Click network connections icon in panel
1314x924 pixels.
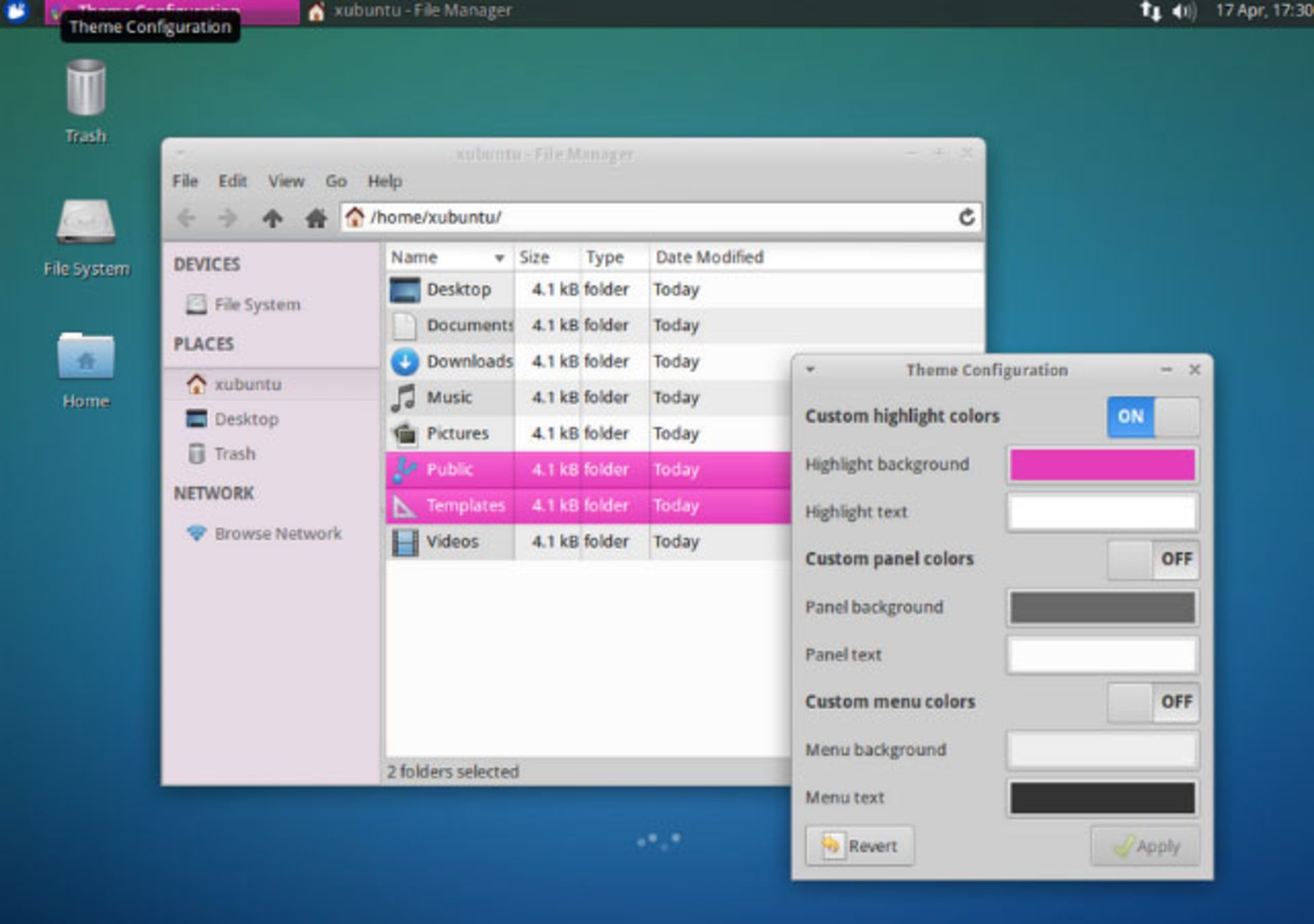(x=1150, y=11)
